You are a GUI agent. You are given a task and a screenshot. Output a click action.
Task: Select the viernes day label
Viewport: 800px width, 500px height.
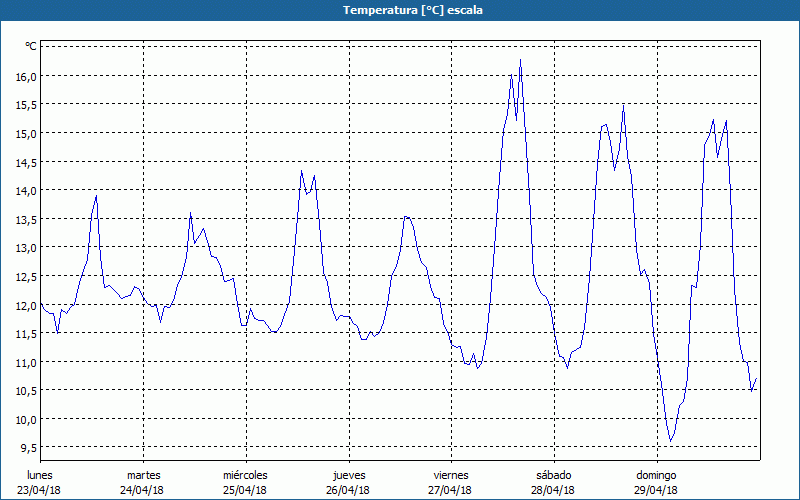click(x=451, y=475)
